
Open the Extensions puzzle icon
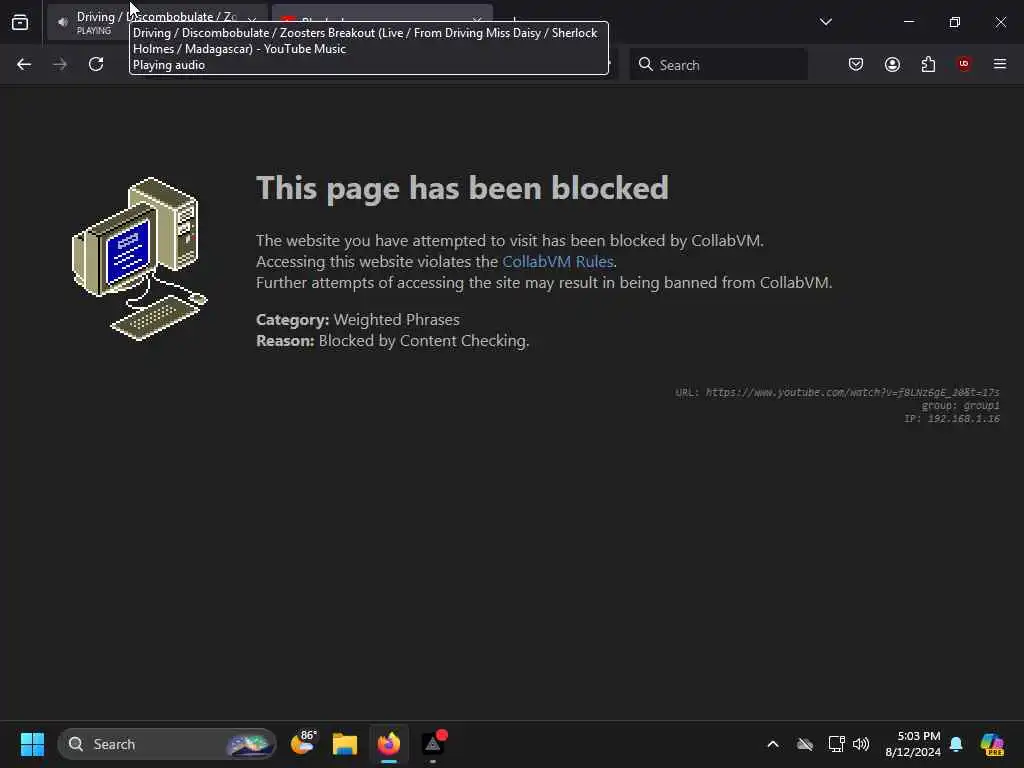pyautogui.click(x=928, y=65)
